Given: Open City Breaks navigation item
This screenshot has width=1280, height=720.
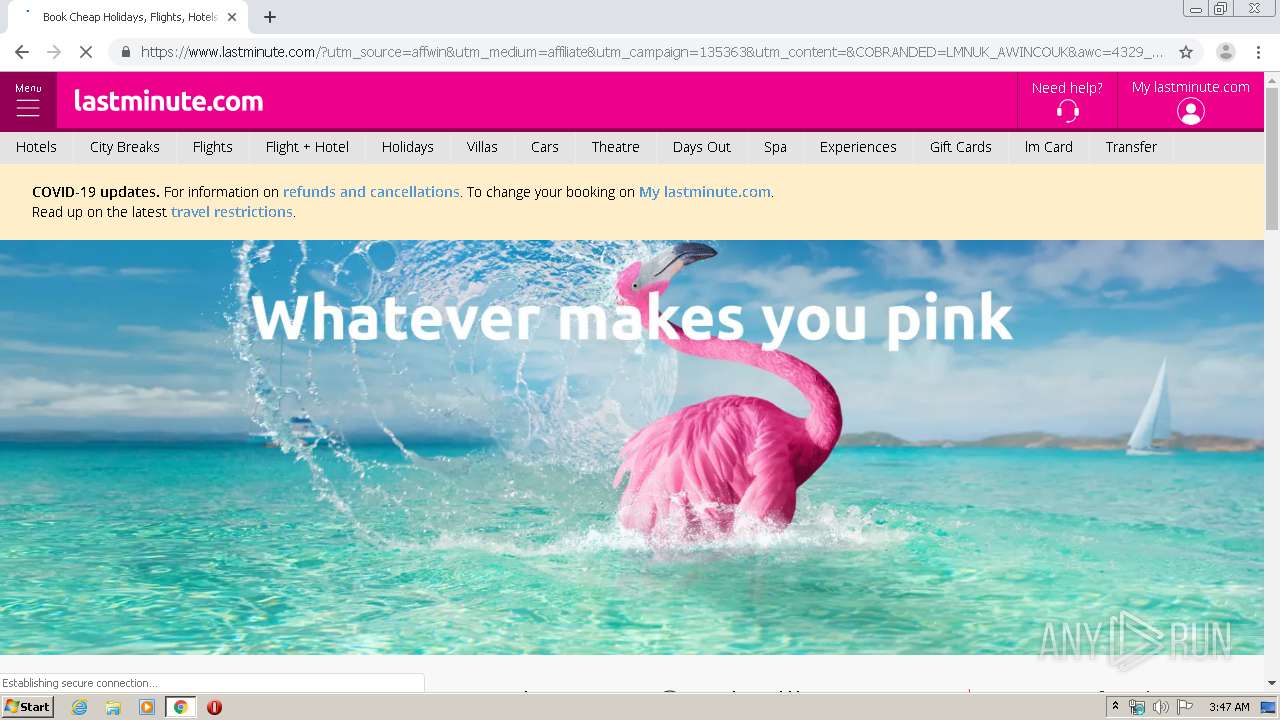Looking at the screenshot, I should tap(125, 147).
